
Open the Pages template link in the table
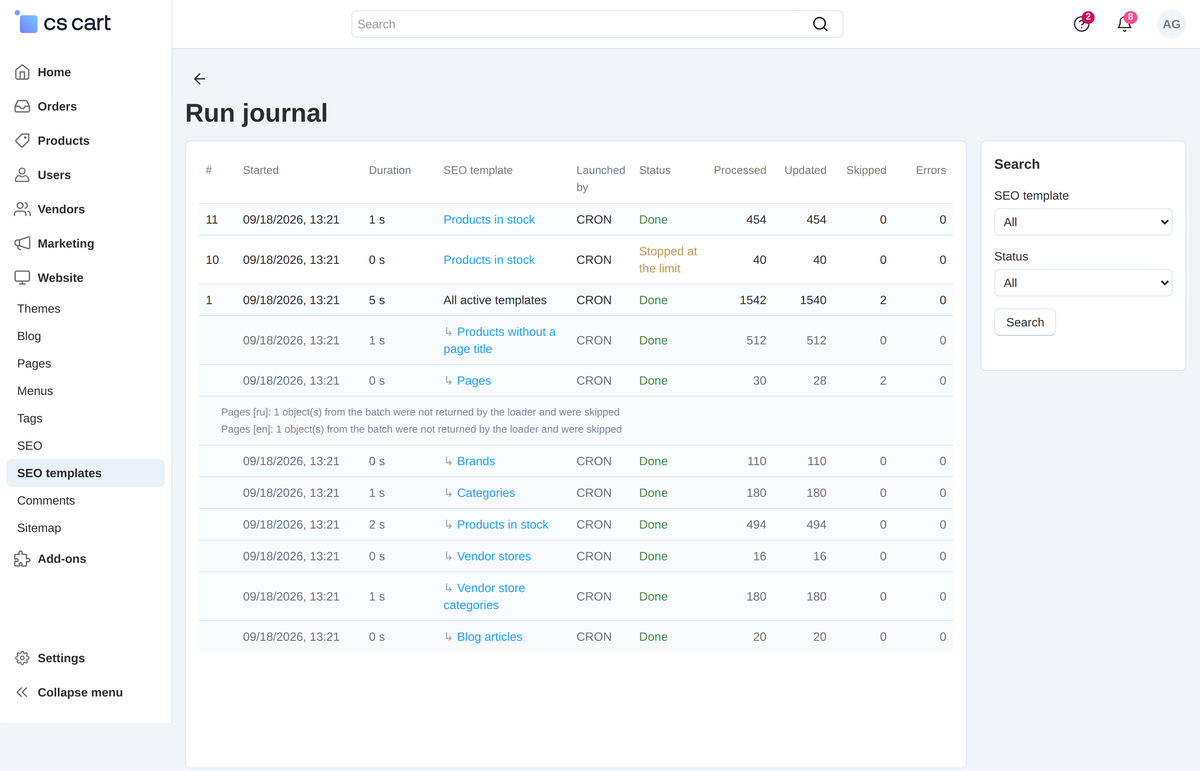474,381
